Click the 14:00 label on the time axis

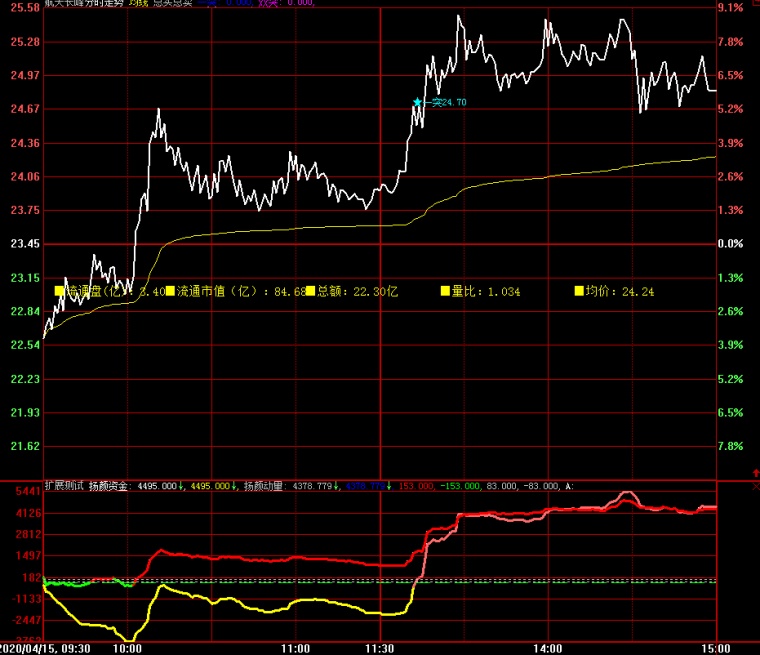(x=546, y=648)
